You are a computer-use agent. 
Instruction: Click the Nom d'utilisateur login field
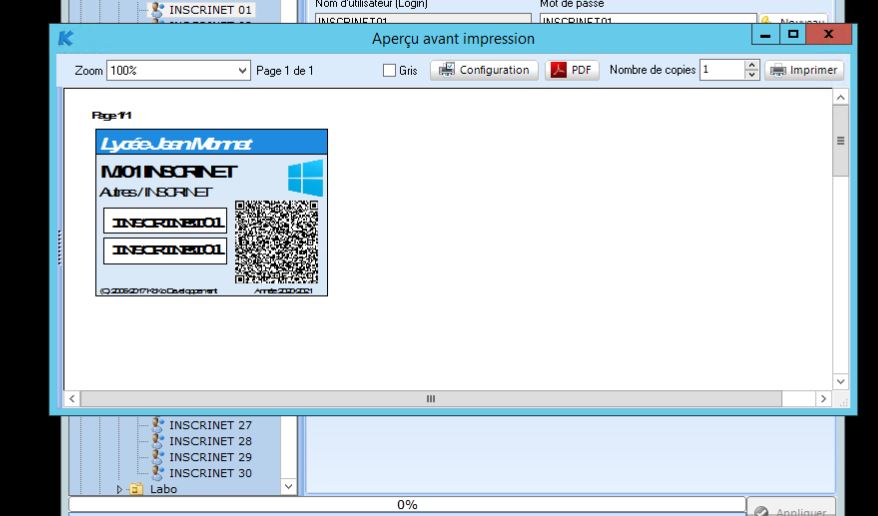click(x=423, y=18)
